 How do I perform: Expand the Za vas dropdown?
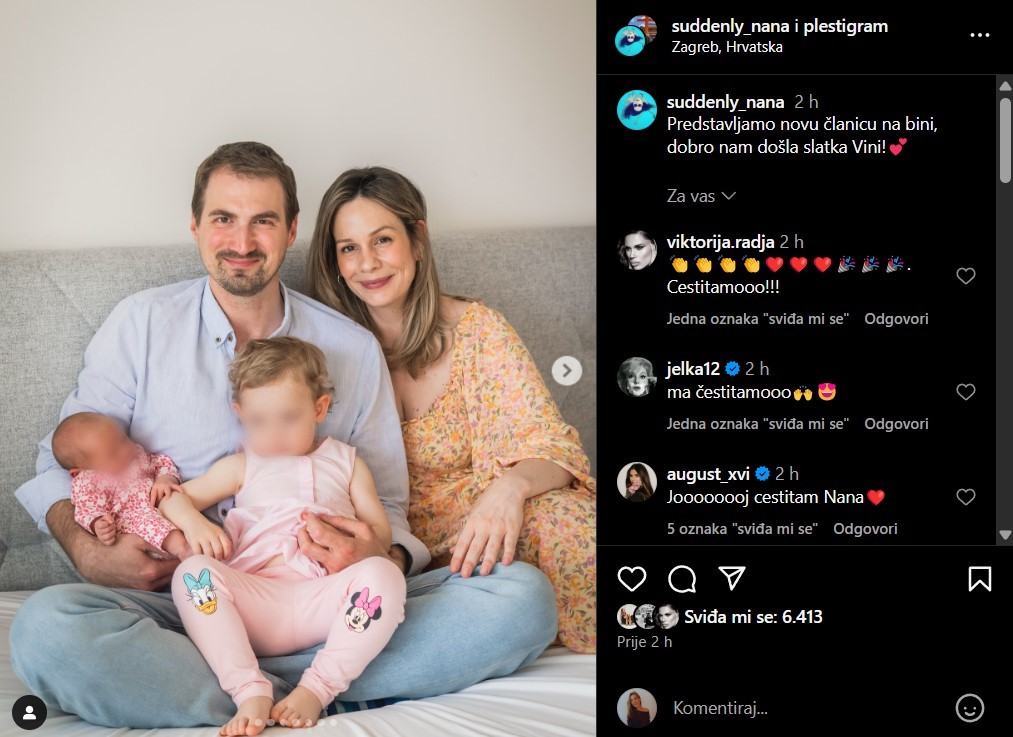tap(701, 196)
